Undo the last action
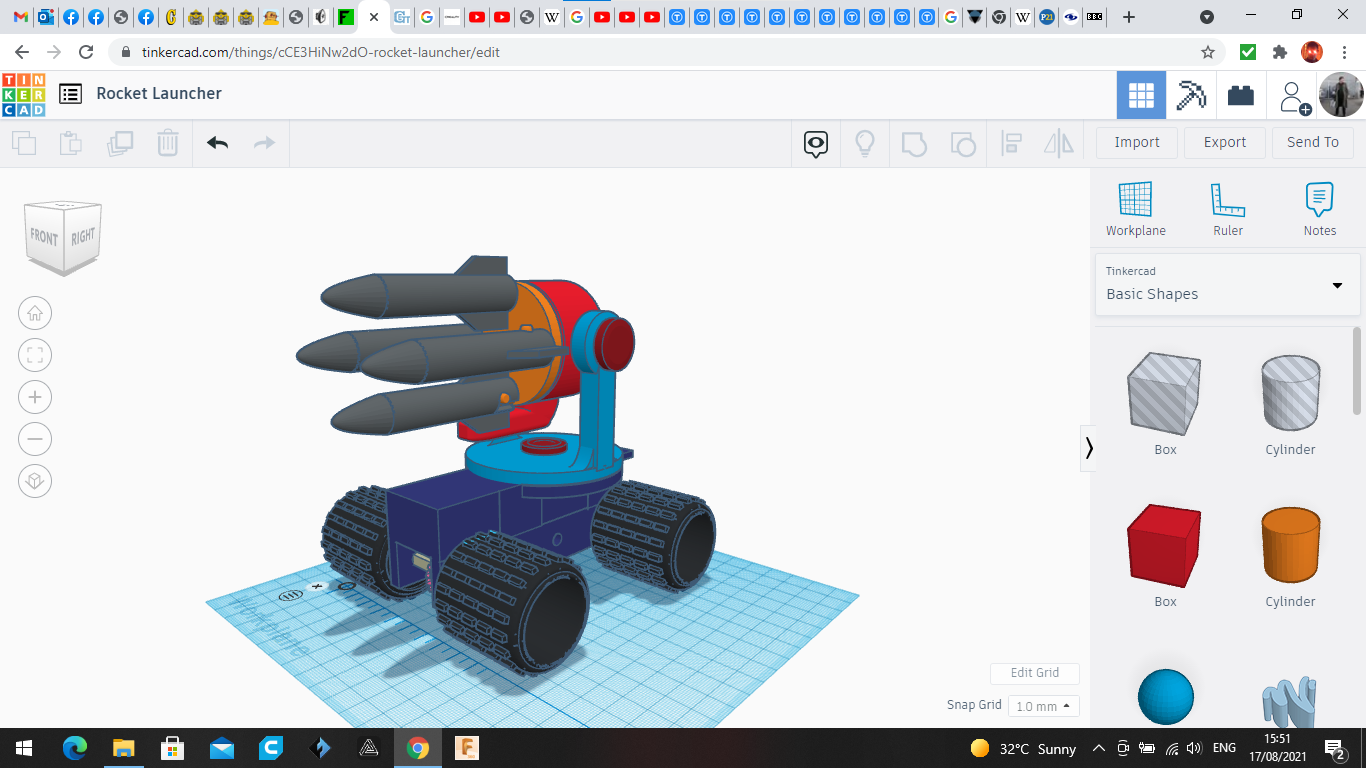Image resolution: width=1366 pixels, height=768 pixels. click(218, 143)
